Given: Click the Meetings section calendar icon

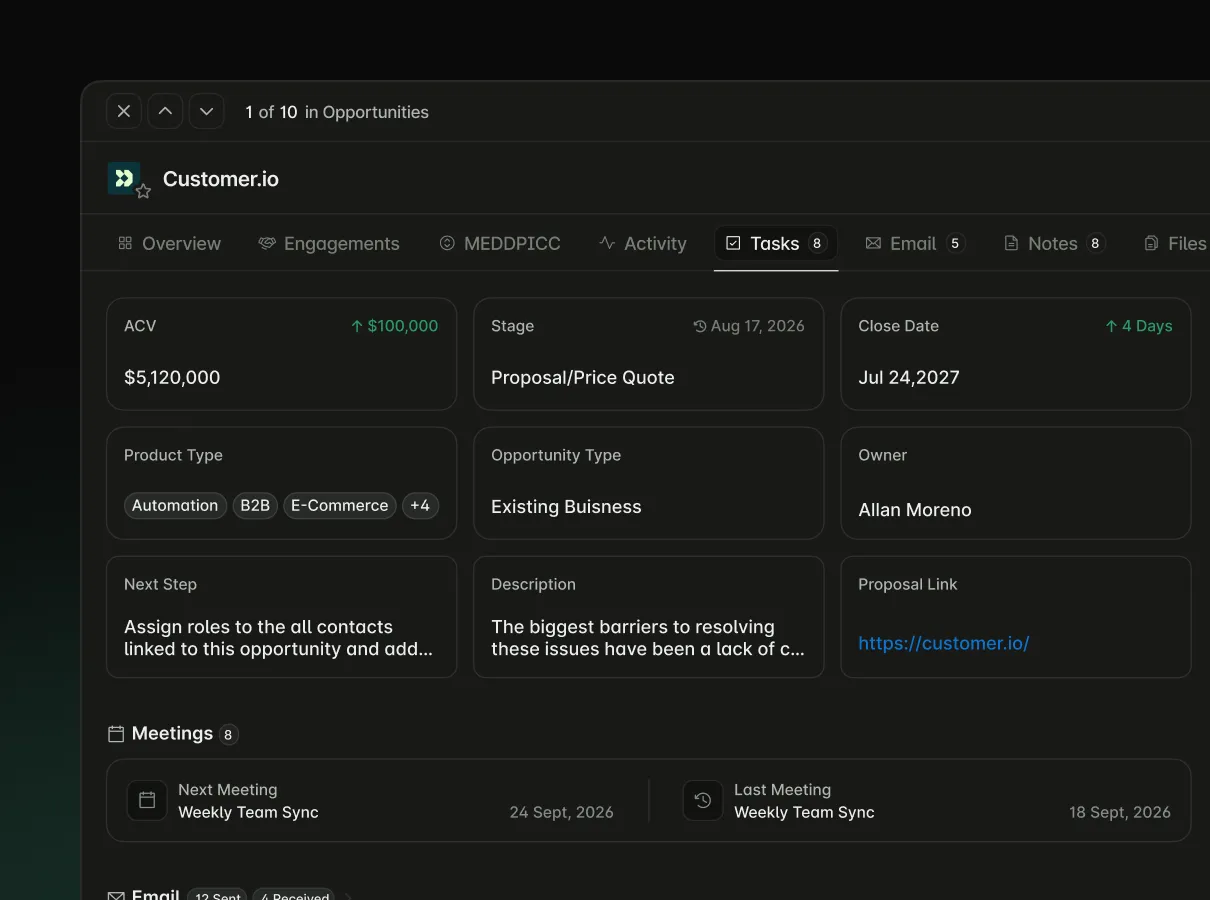Looking at the screenshot, I should click(116, 734).
